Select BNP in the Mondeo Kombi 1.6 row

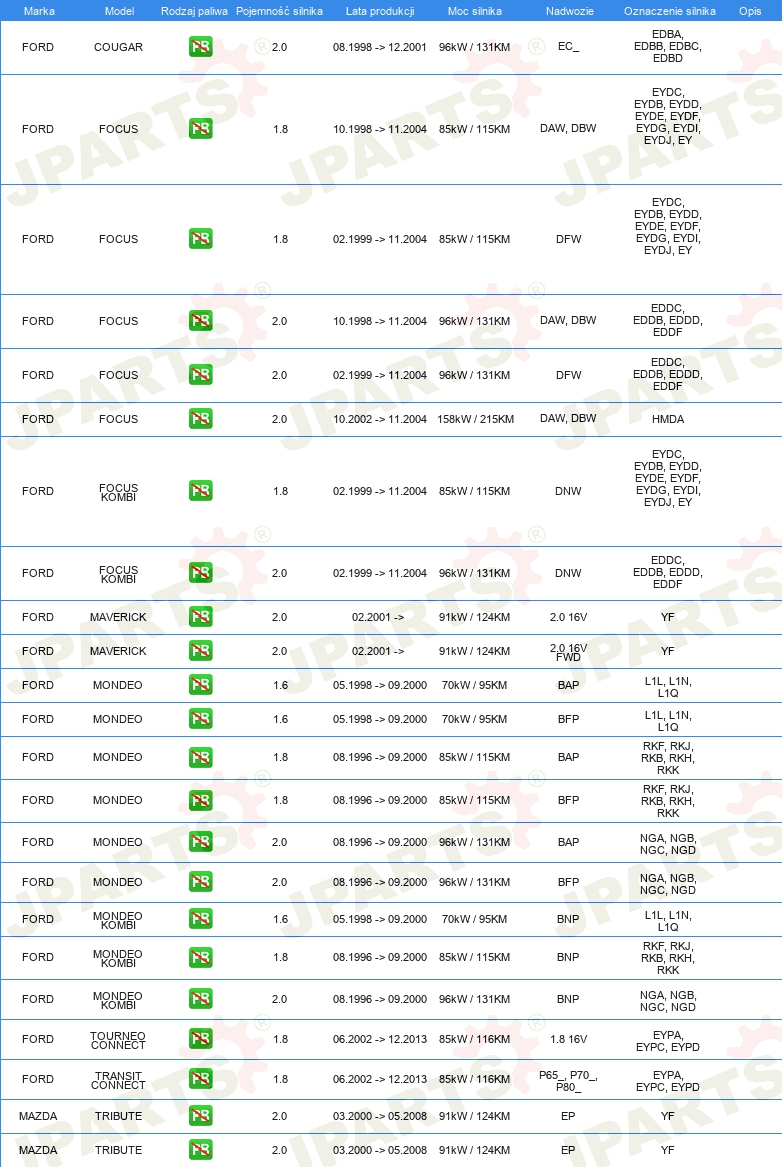[568, 919]
